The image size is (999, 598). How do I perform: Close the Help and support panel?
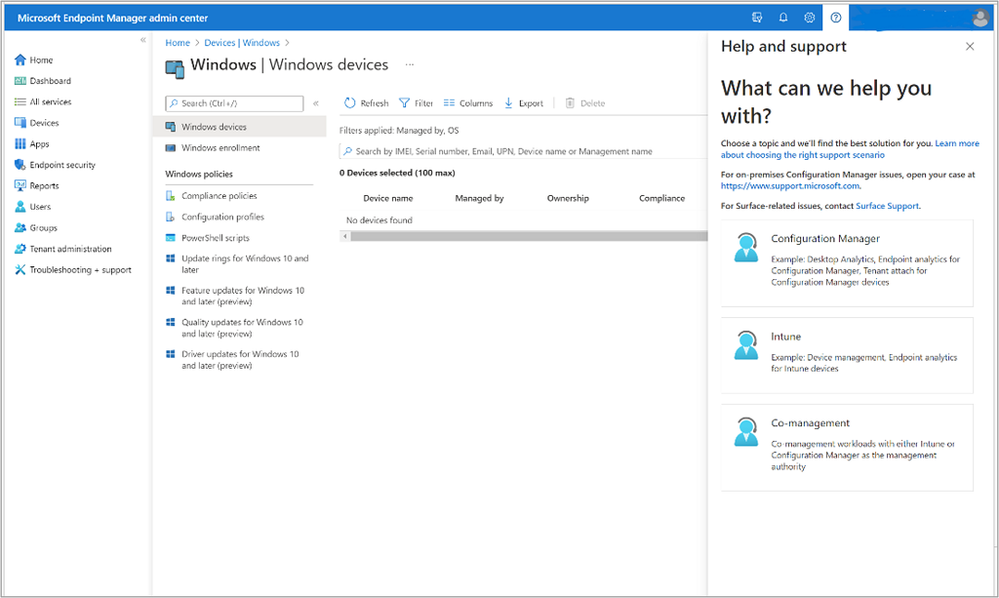(x=970, y=46)
